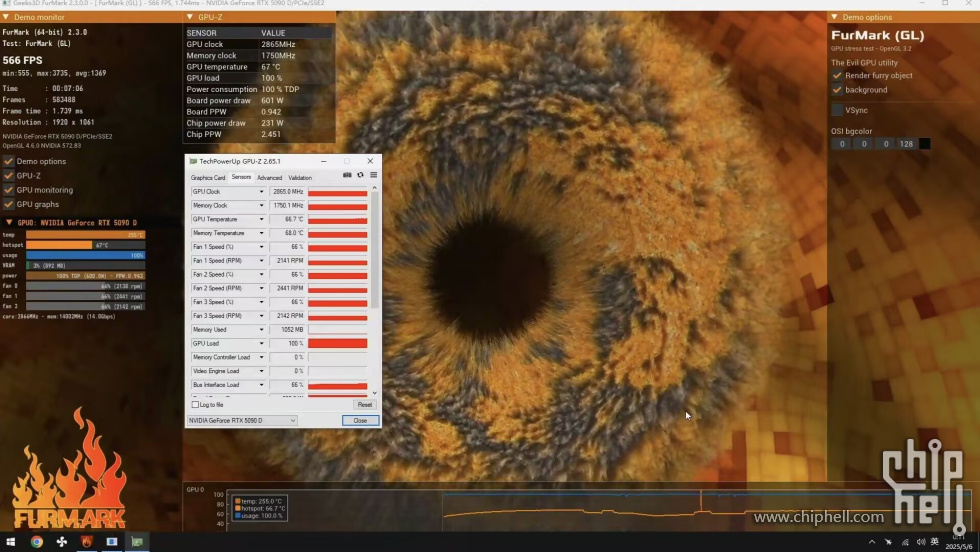
Task: Open the Memory Clock sensor dropdown
Action: (x=261, y=206)
